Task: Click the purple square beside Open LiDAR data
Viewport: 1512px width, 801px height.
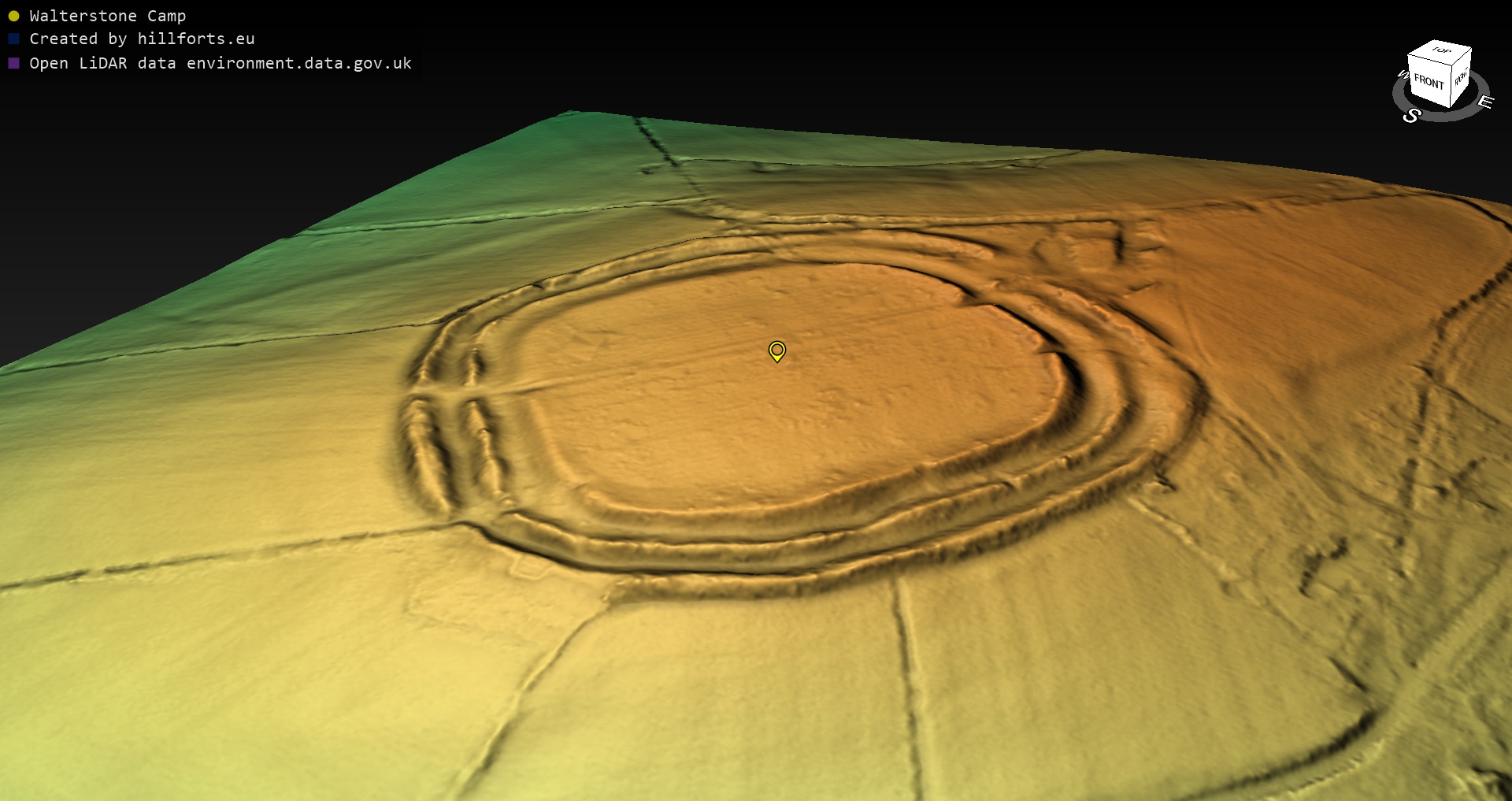Action: (x=13, y=63)
